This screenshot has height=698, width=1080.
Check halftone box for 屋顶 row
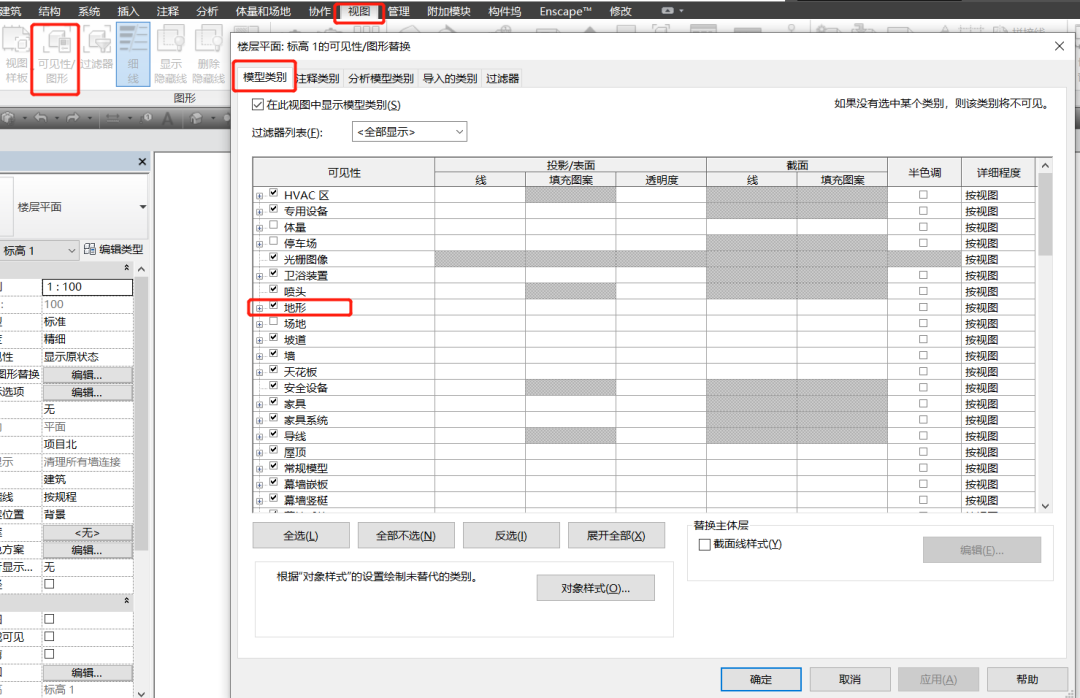923,452
